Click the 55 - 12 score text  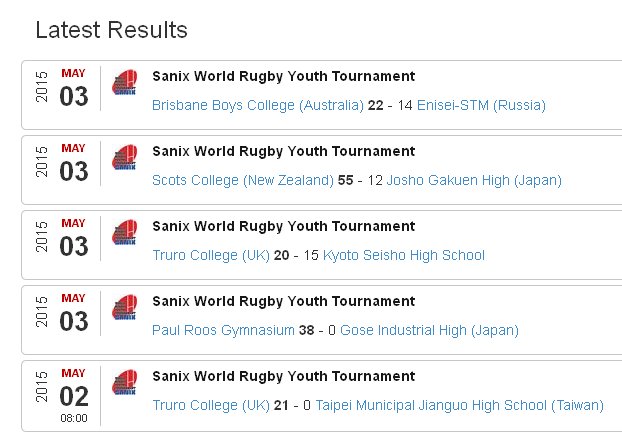pos(360,181)
